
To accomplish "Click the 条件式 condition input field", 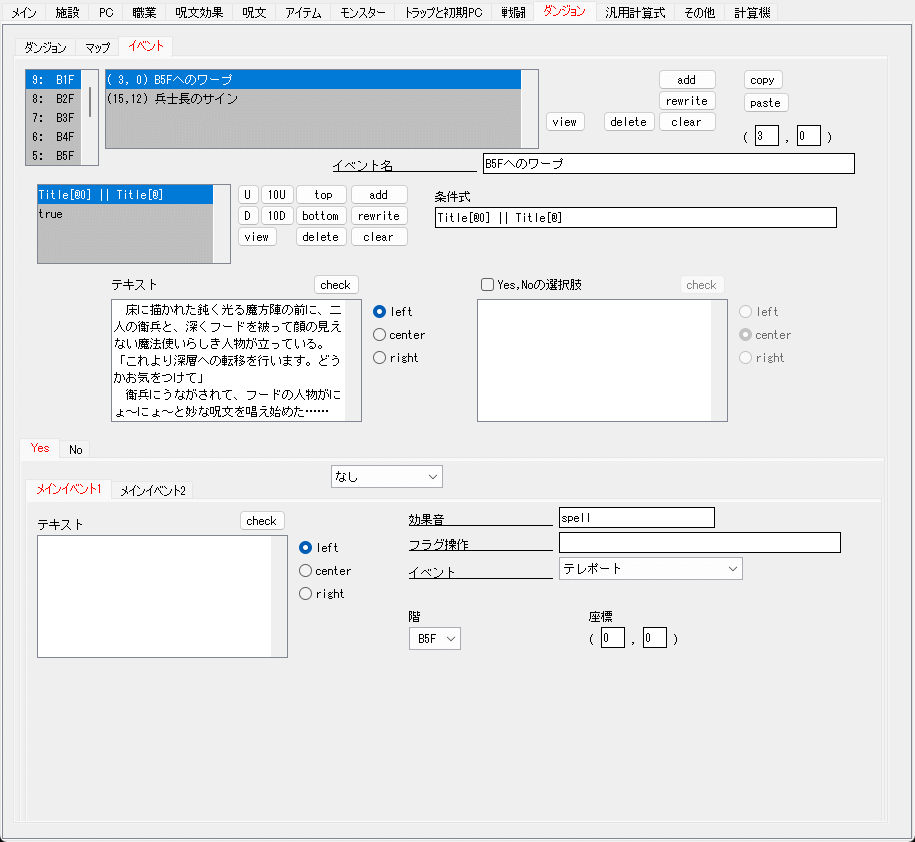I will [x=635, y=218].
